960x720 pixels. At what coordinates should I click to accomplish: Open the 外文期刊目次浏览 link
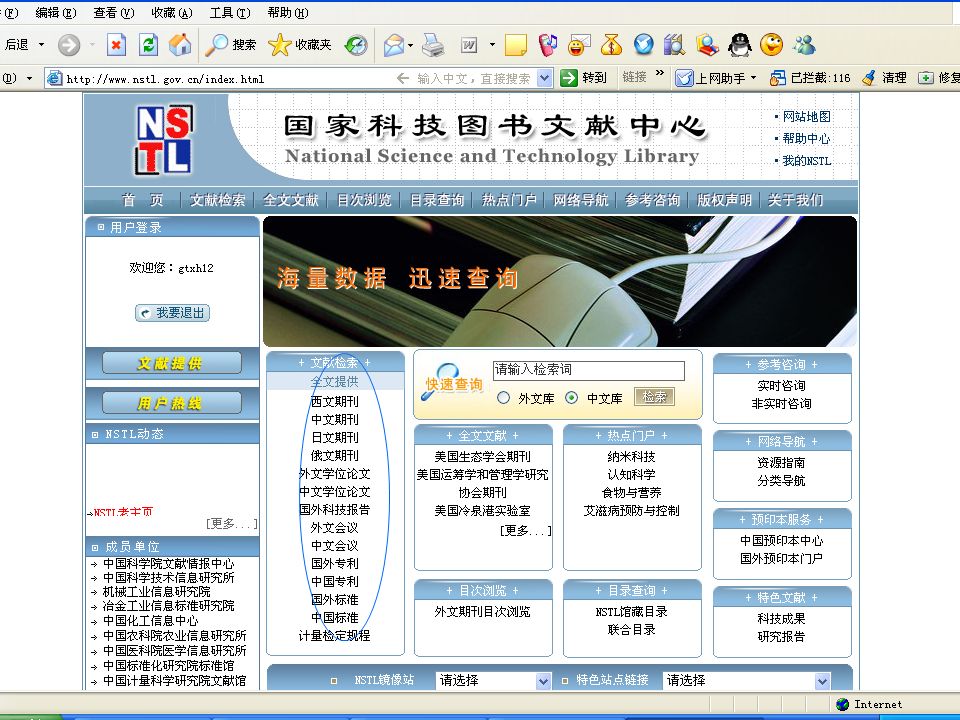[482, 611]
